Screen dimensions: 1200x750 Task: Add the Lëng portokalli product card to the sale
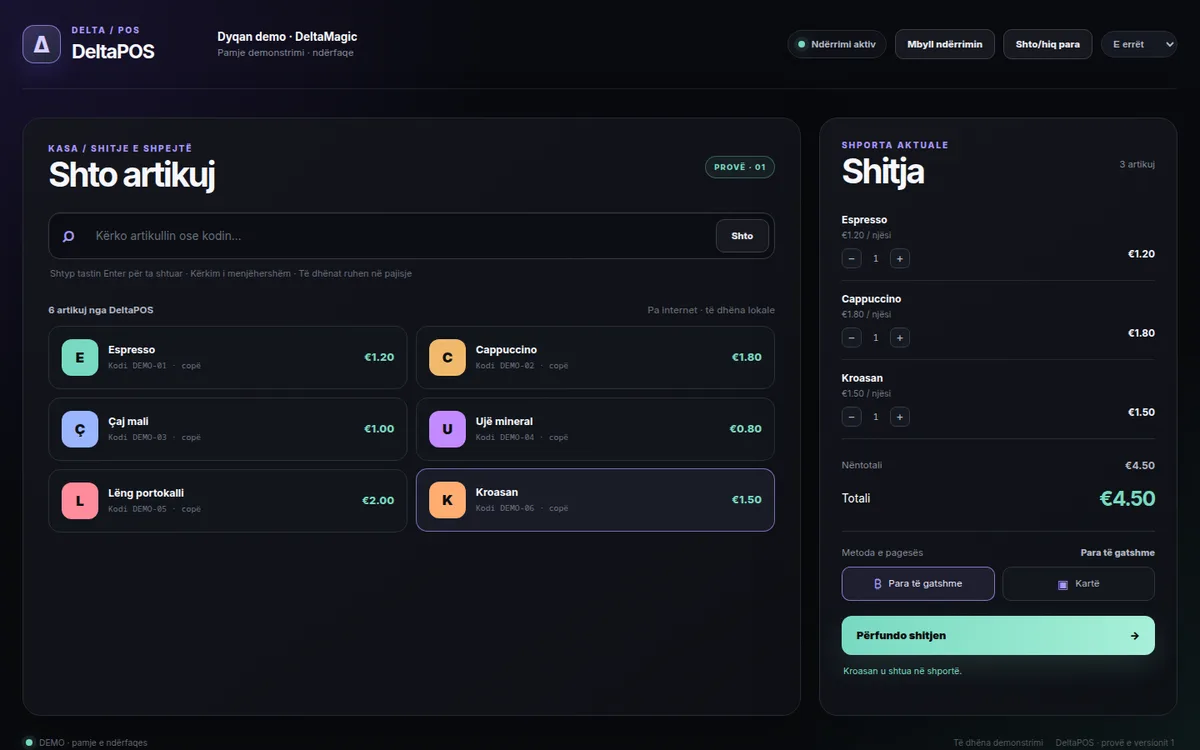pos(228,500)
